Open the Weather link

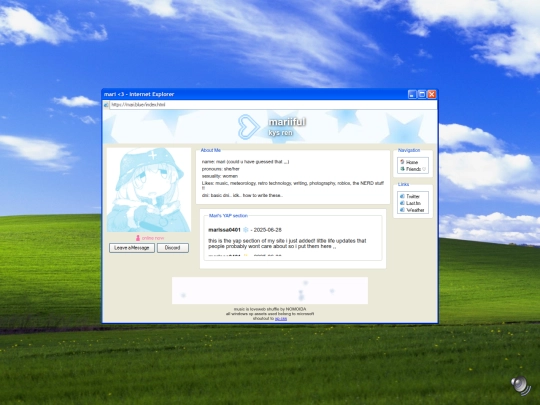415,210
